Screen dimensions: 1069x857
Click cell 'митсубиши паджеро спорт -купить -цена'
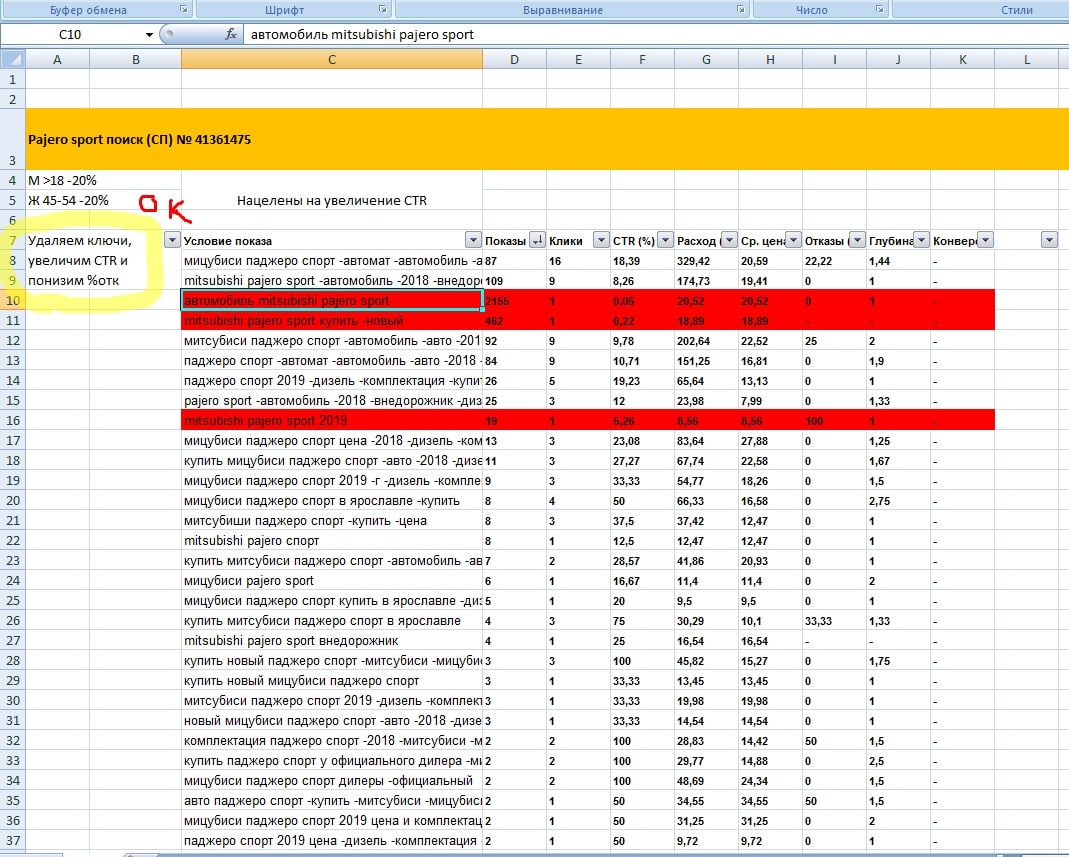click(332, 521)
